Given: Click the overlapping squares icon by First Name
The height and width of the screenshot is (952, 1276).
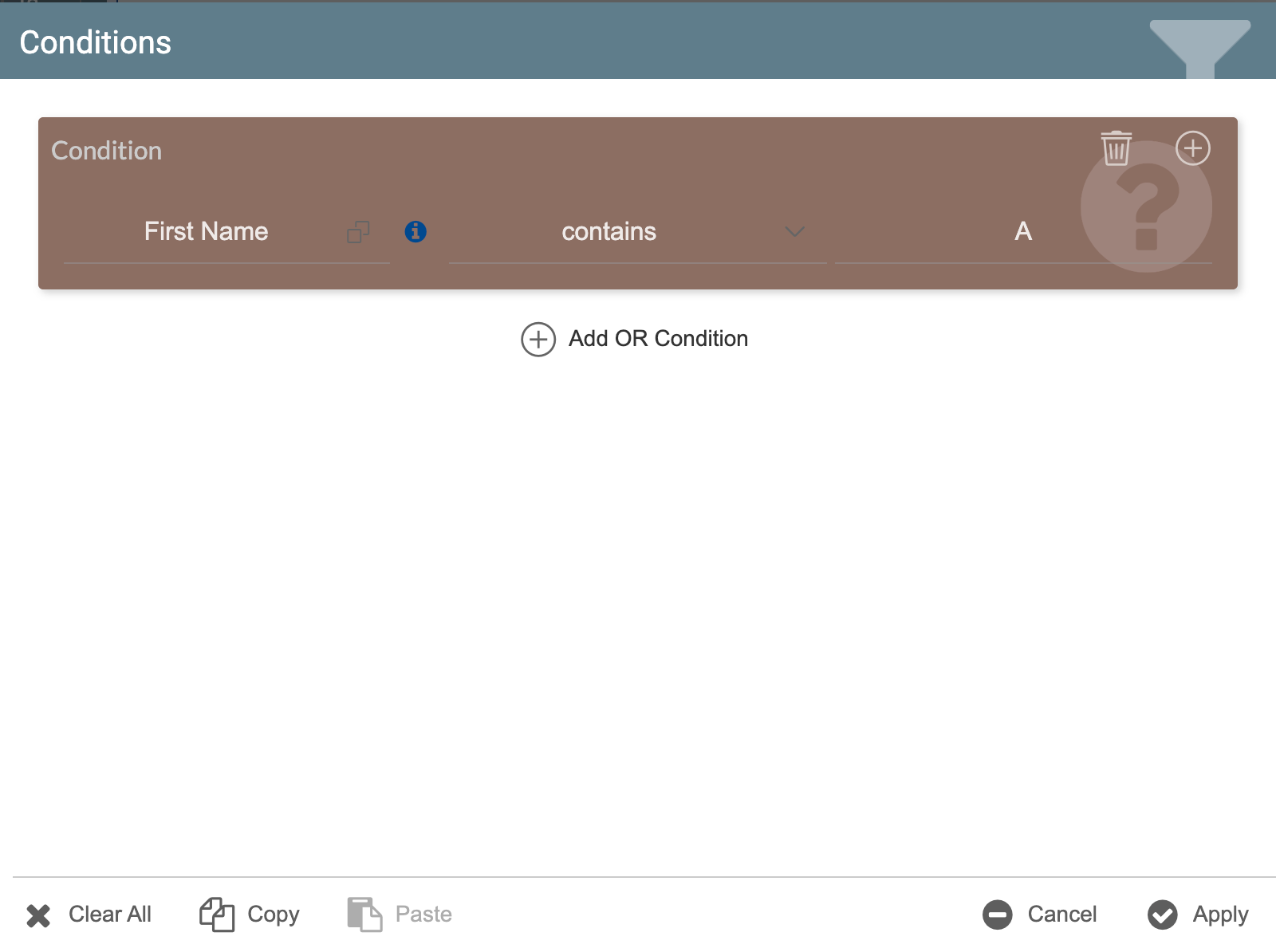Looking at the screenshot, I should tap(358, 232).
